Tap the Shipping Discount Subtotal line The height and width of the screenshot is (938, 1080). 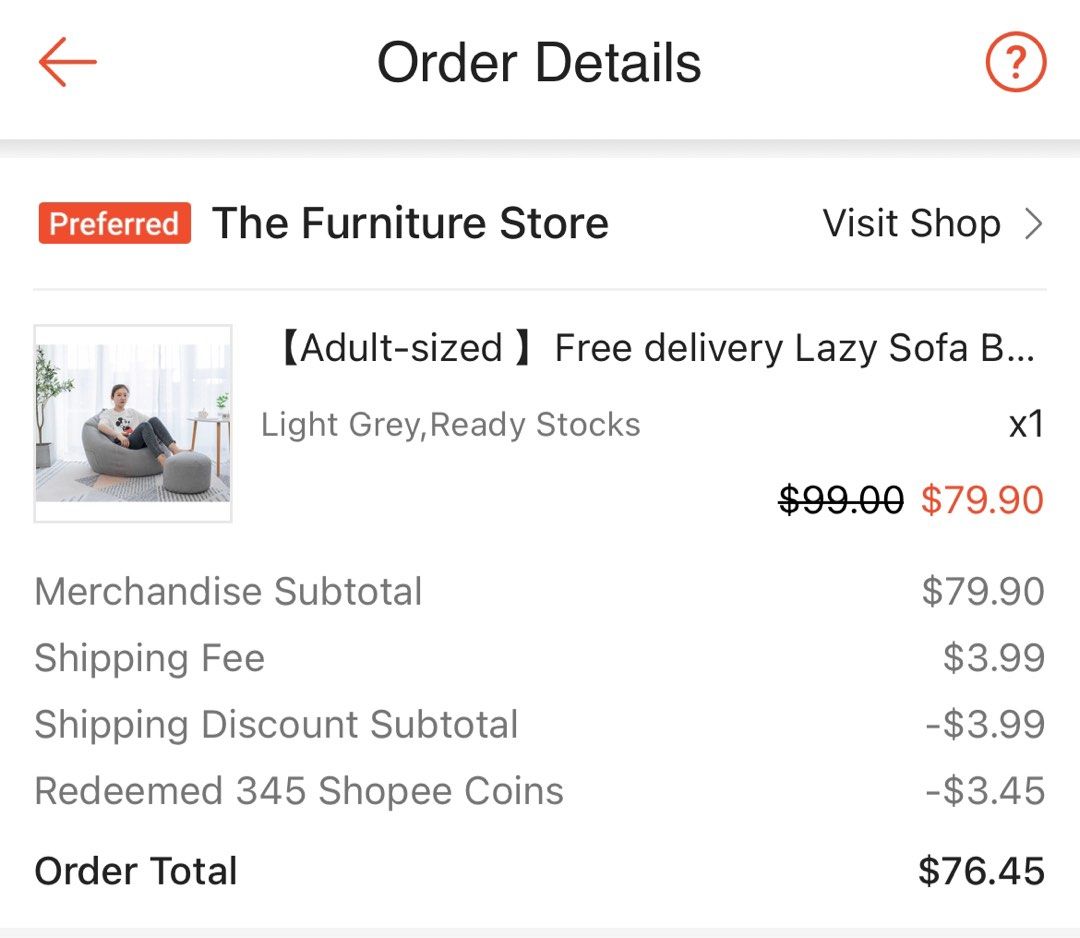(x=276, y=723)
